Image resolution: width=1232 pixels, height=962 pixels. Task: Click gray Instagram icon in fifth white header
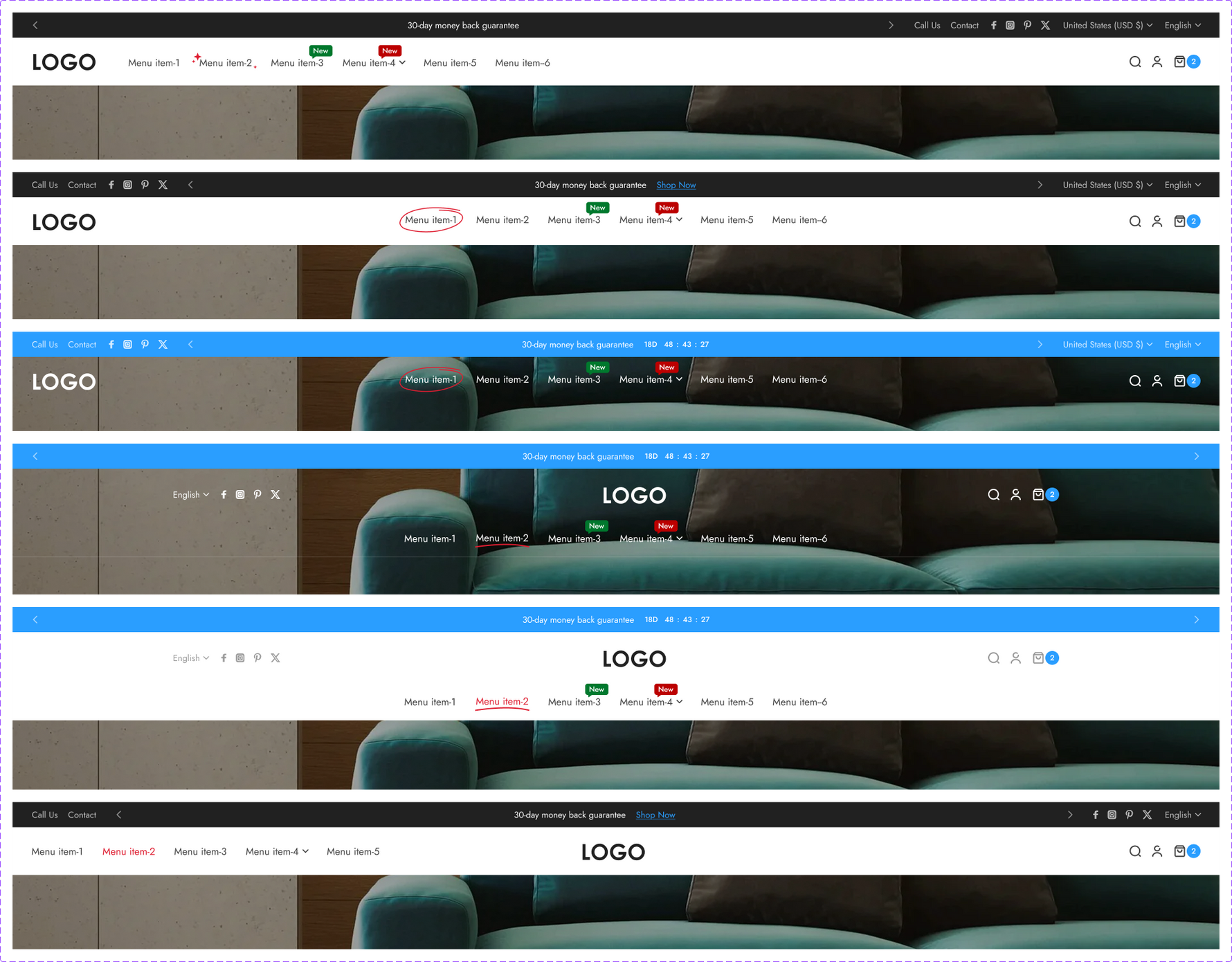[240, 658]
